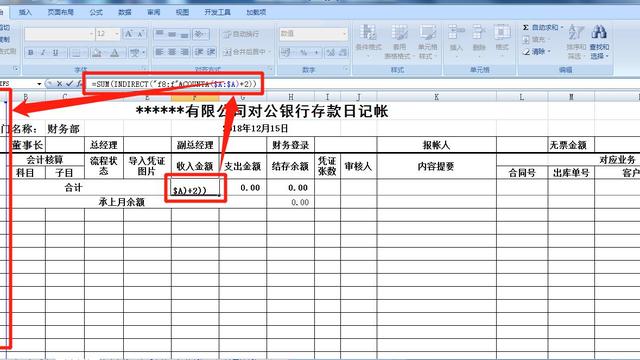Select the 内容提要 header cell
Viewport: 640px width, 360px height.
tap(436, 166)
